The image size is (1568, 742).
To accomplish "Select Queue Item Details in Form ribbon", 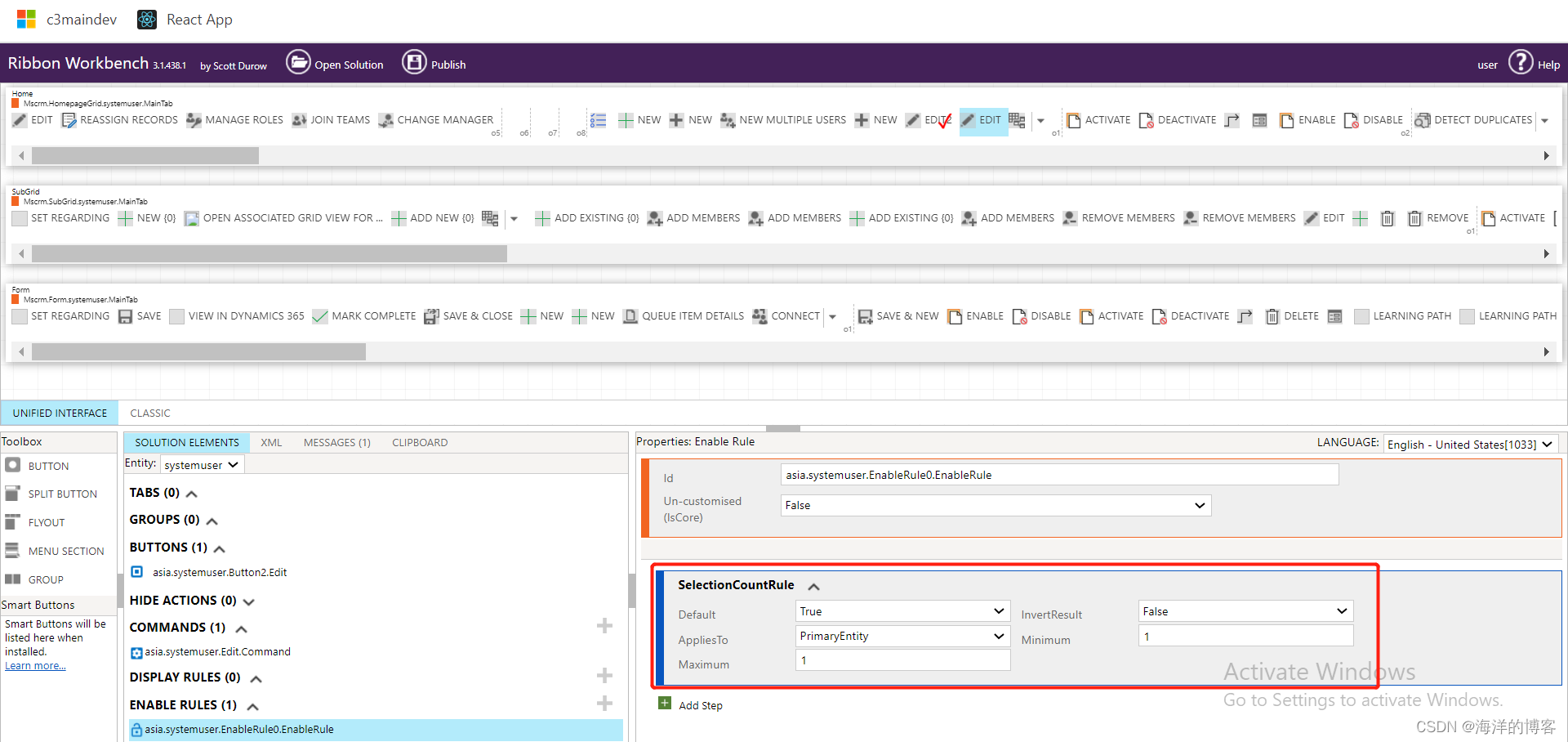I will coord(684,316).
